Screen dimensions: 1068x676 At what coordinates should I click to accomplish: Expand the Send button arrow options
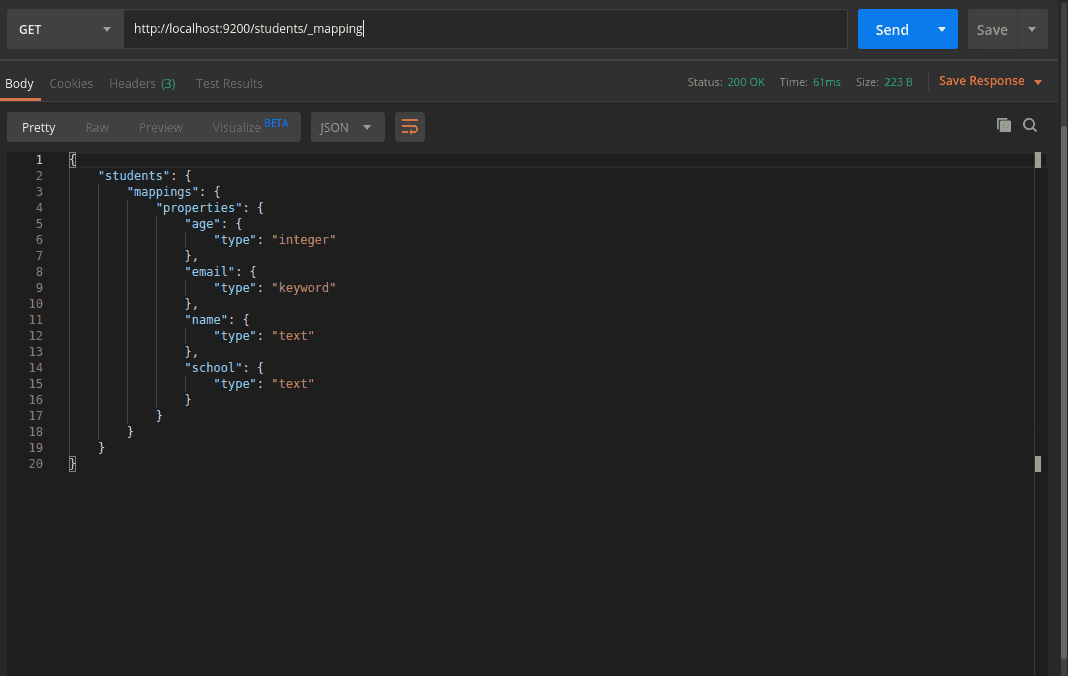(941, 30)
